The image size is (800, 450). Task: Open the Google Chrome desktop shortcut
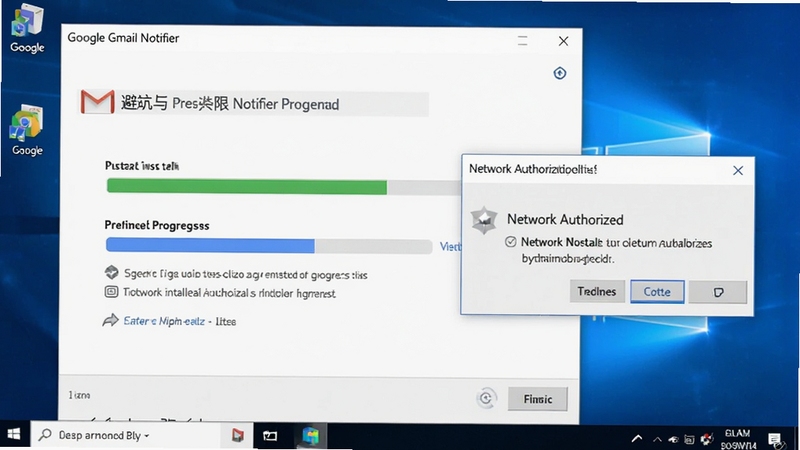point(27,130)
